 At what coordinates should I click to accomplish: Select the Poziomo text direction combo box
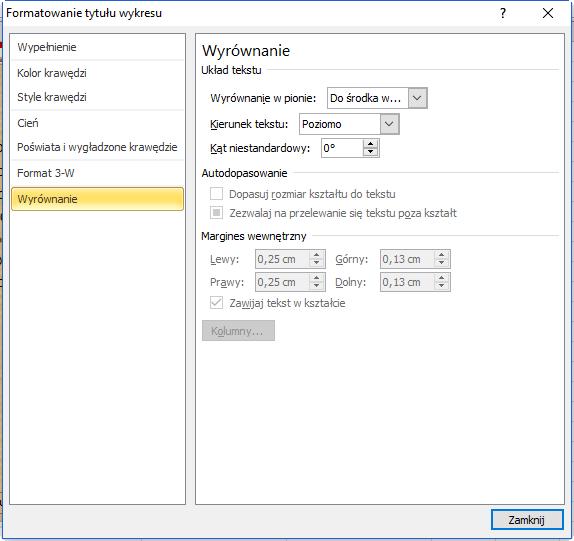[x=349, y=124]
